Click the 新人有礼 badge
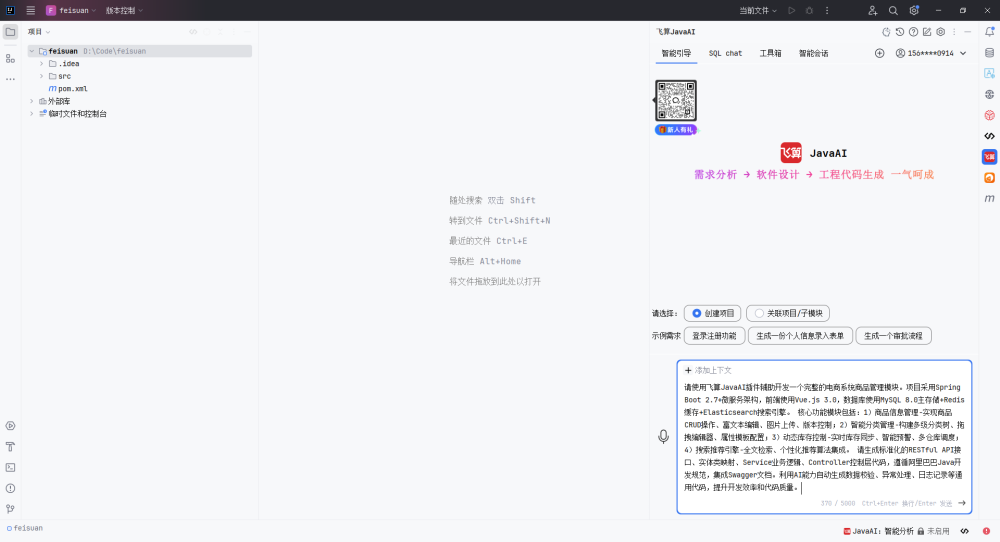The image size is (1000, 542). point(676,130)
